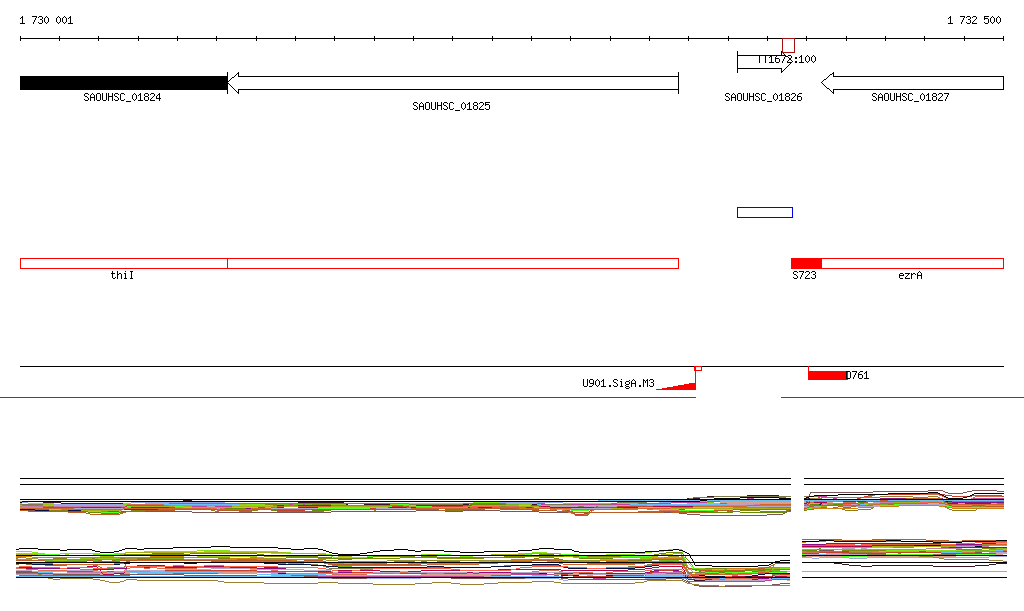Click the ezrA label text
The height and width of the screenshot is (611, 1024).
coord(910,275)
